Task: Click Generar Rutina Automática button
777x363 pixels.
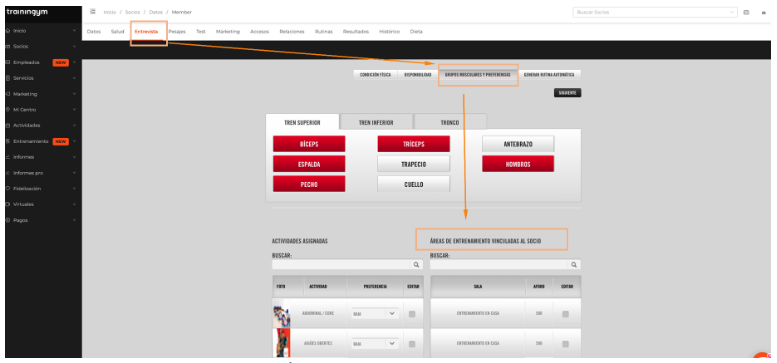Action: pyautogui.click(x=549, y=75)
